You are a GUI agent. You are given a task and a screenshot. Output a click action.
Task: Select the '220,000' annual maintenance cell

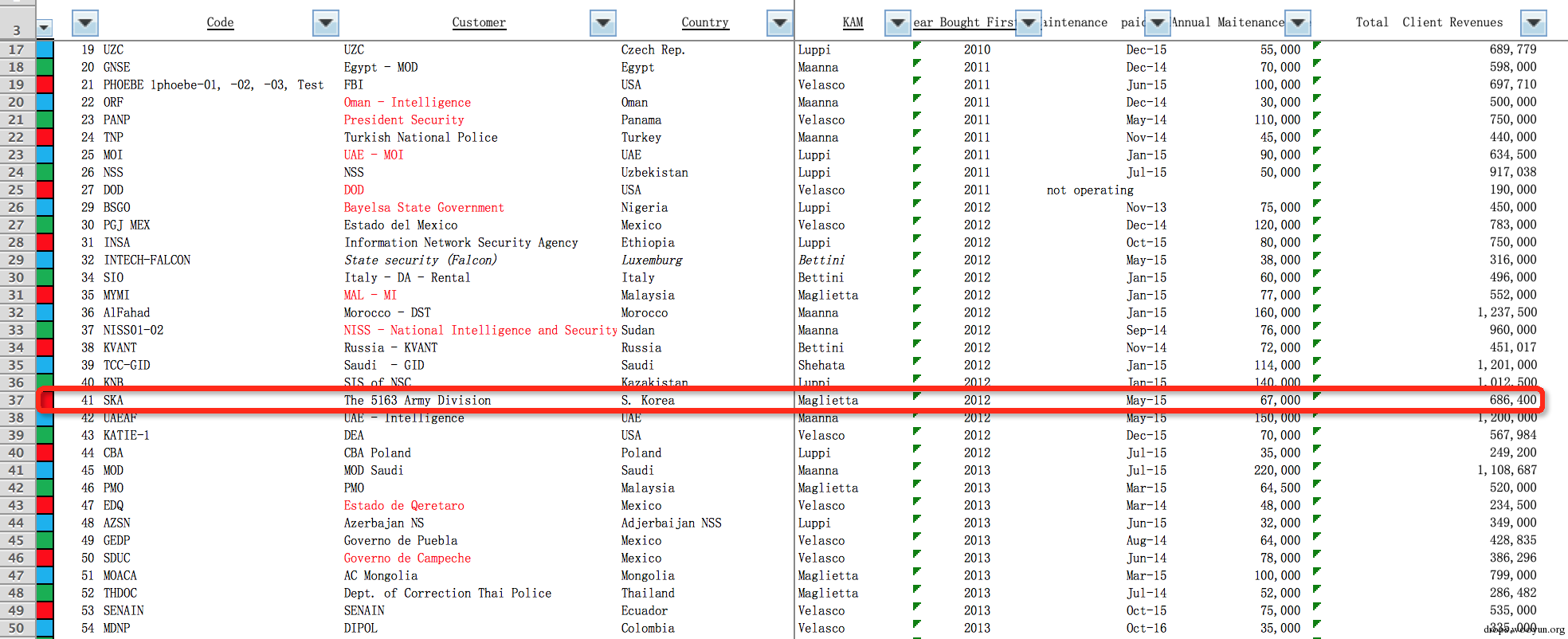pos(1277,470)
